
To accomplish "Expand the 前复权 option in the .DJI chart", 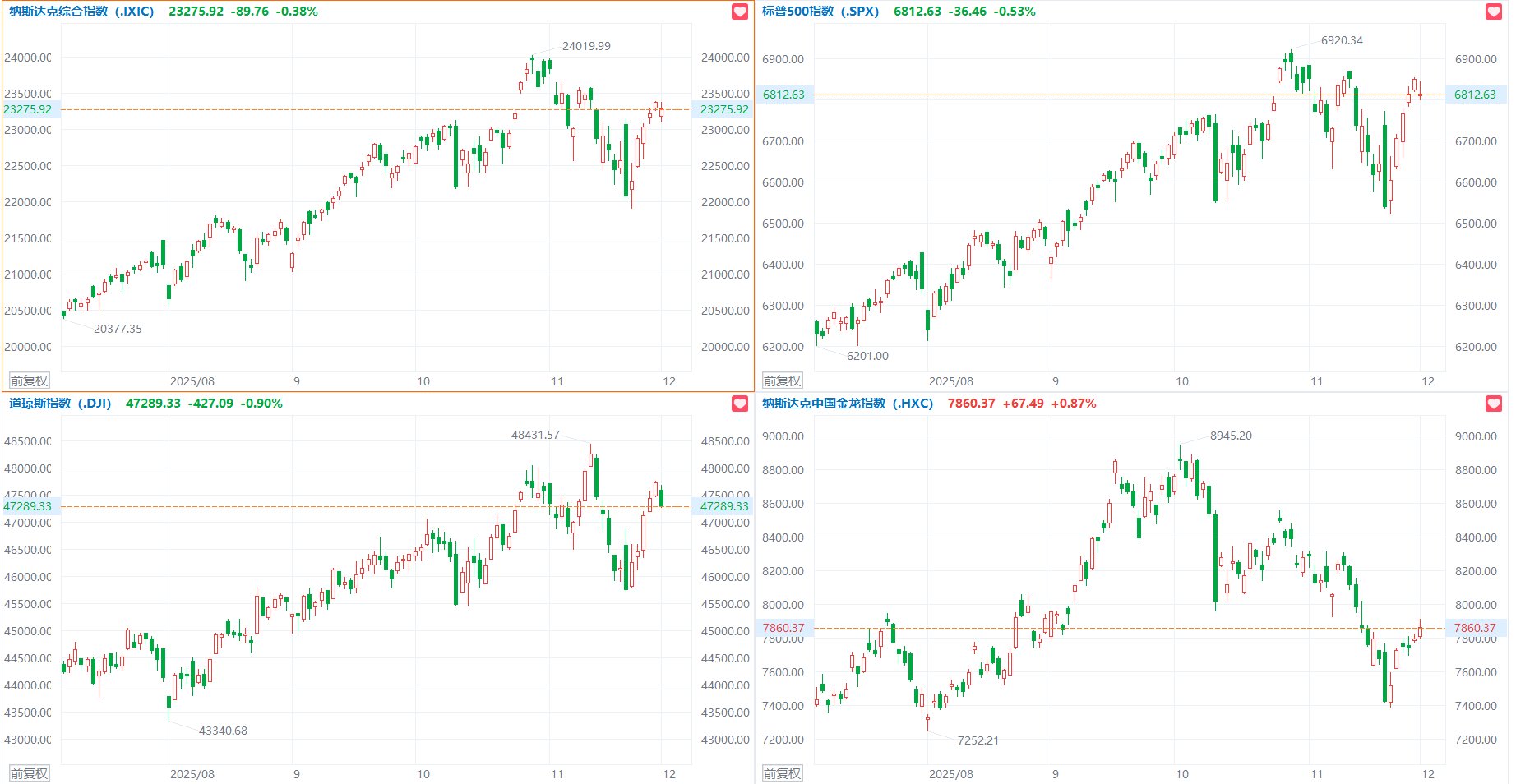I will [x=29, y=773].
